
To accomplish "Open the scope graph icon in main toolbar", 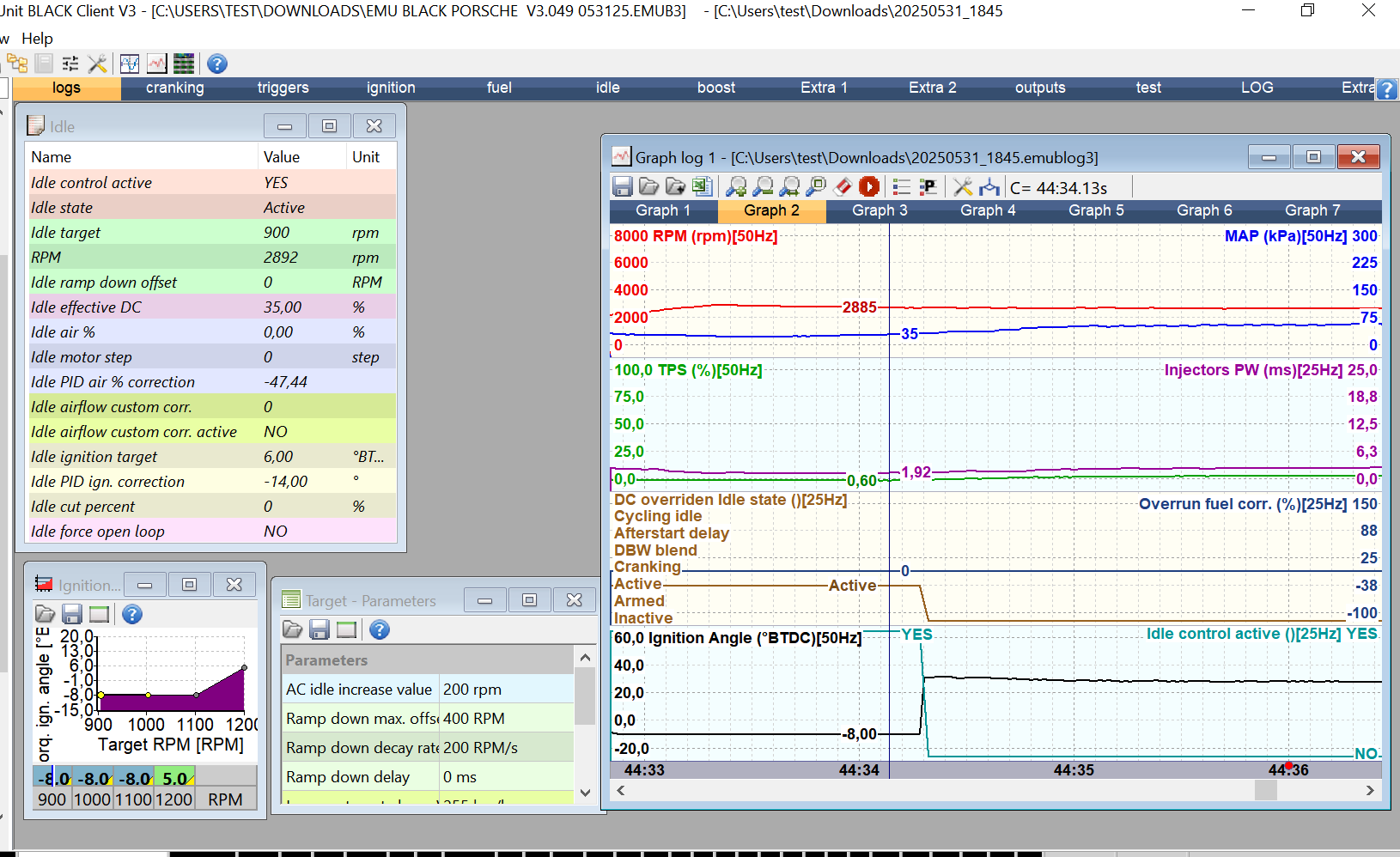I will point(130,64).
